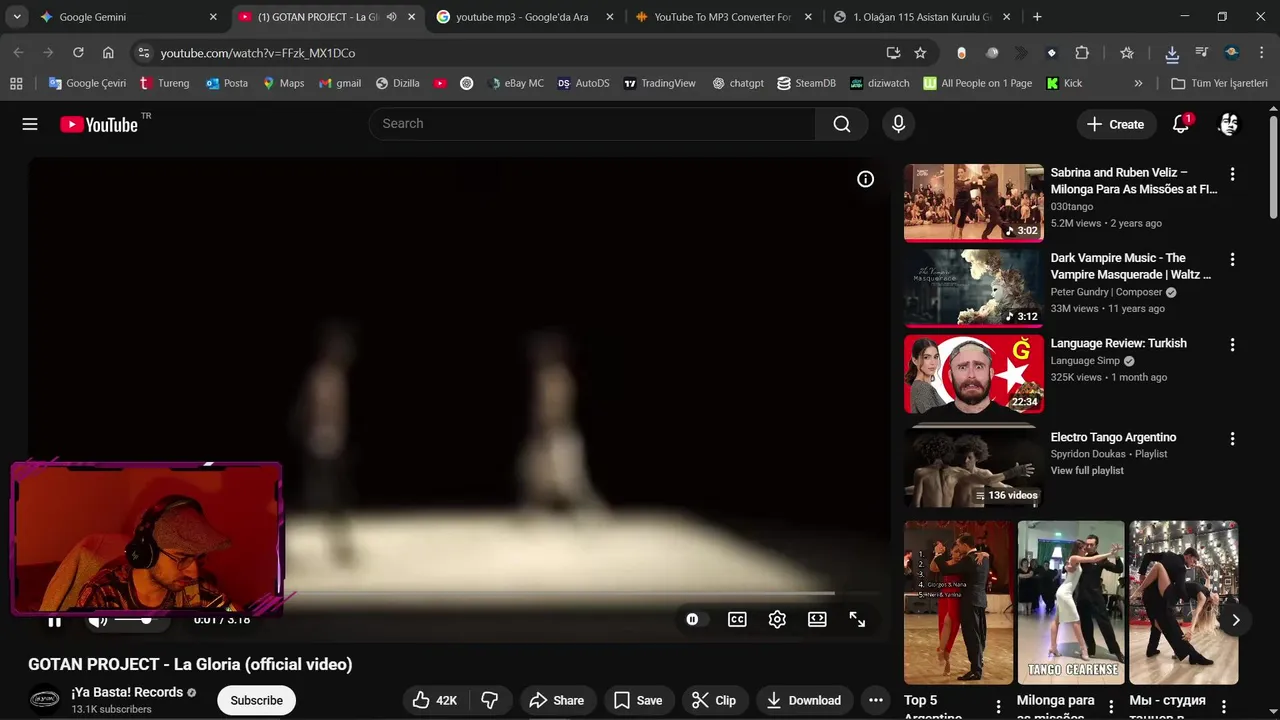The width and height of the screenshot is (1280, 720).
Task: Open the TradingView bookmark
Action: click(659, 83)
